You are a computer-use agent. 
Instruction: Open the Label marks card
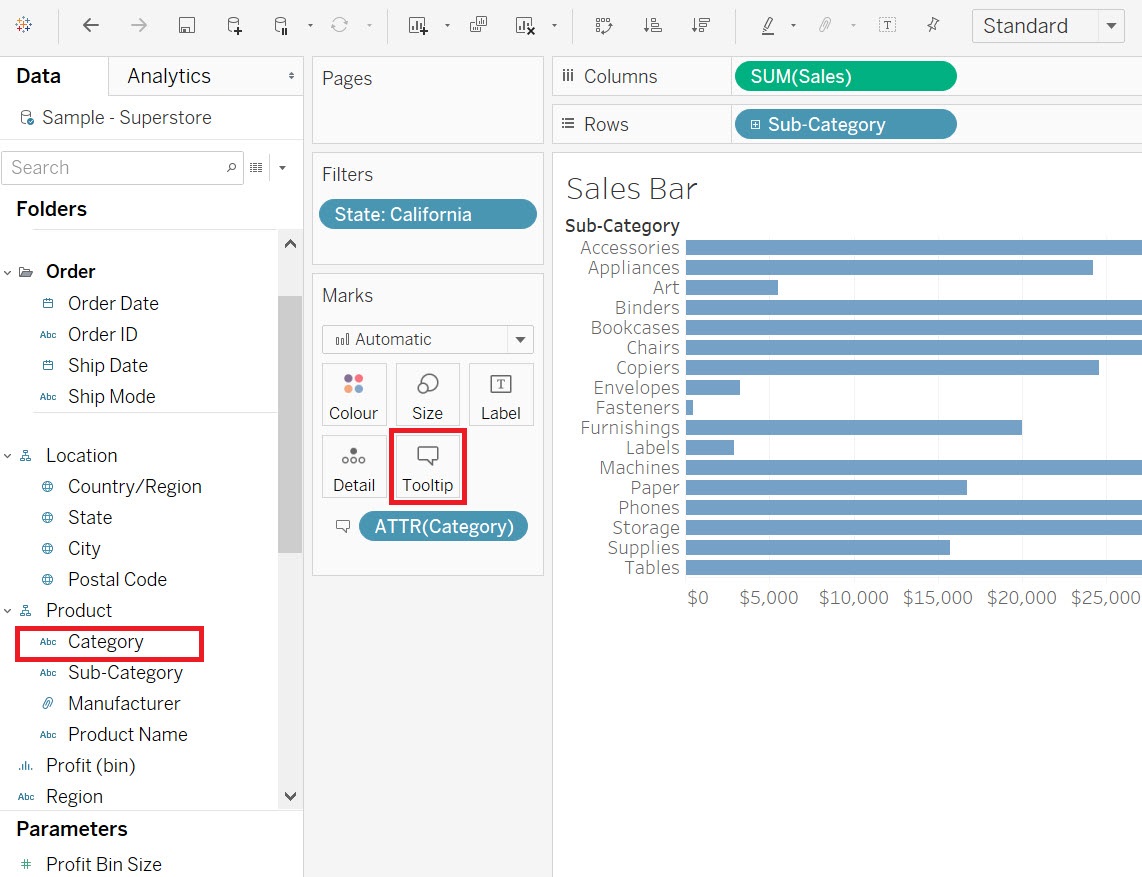(501, 394)
